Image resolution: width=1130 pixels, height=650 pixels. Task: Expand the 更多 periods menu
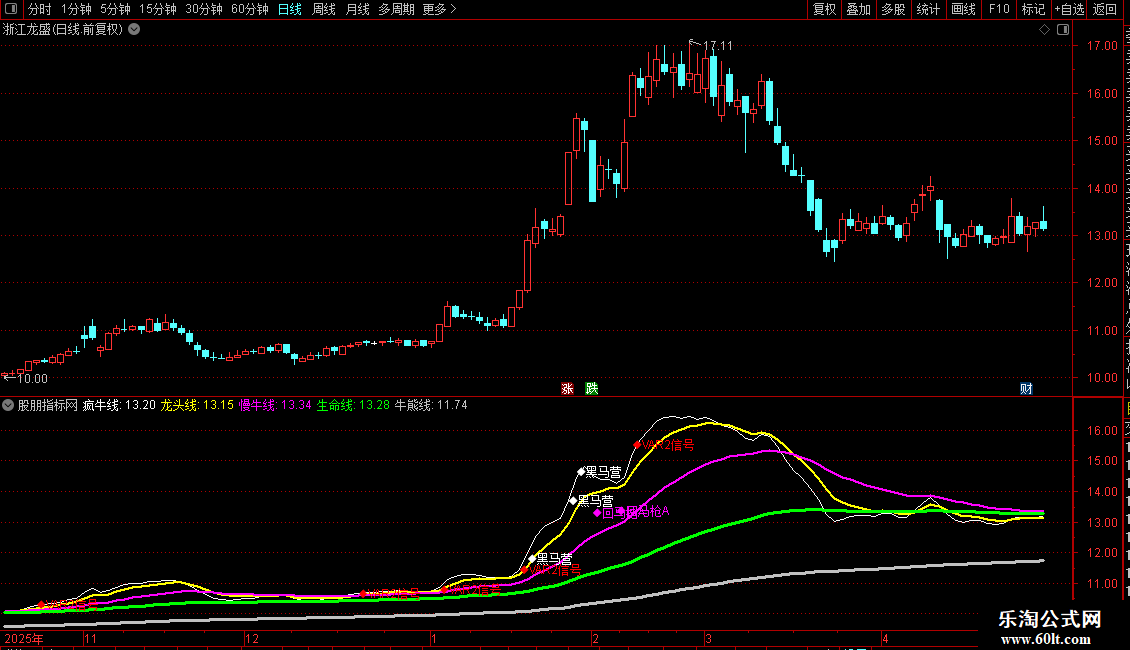coord(440,9)
